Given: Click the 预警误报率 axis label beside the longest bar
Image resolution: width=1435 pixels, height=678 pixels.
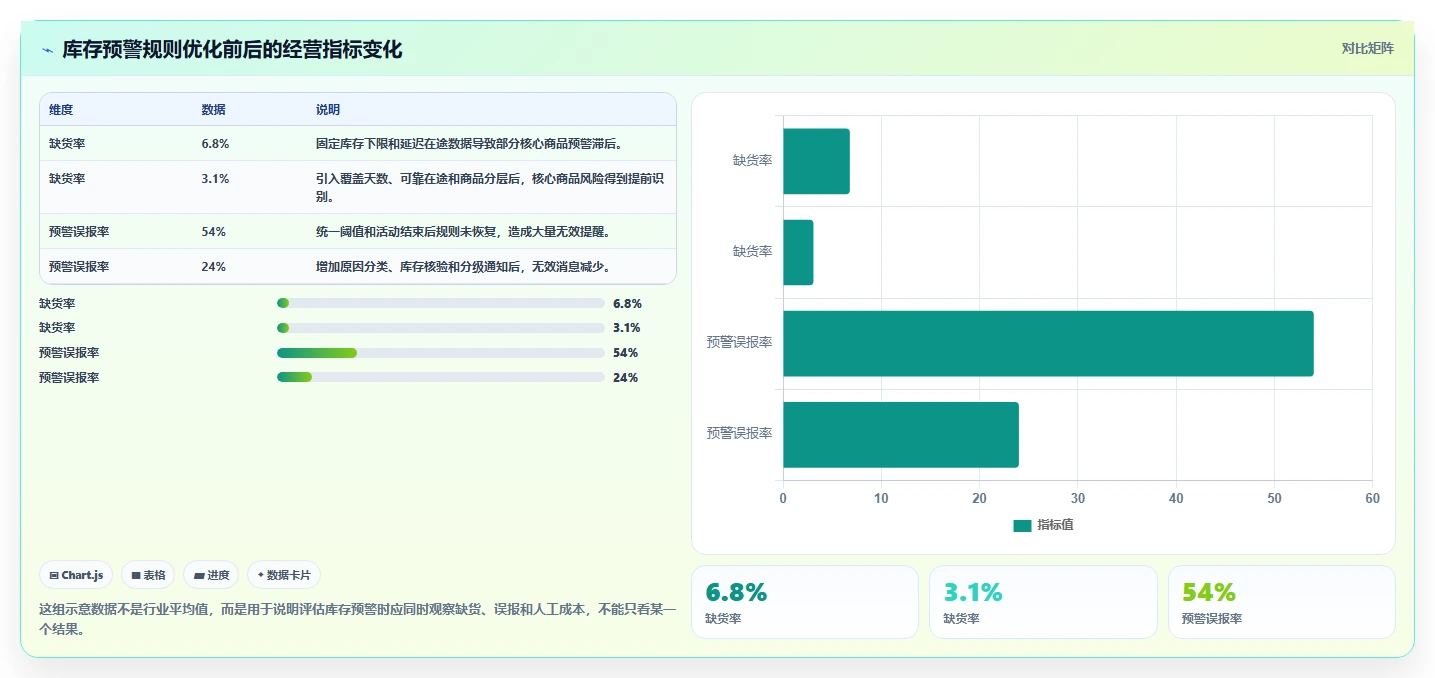Looking at the screenshot, I should pos(739,343).
